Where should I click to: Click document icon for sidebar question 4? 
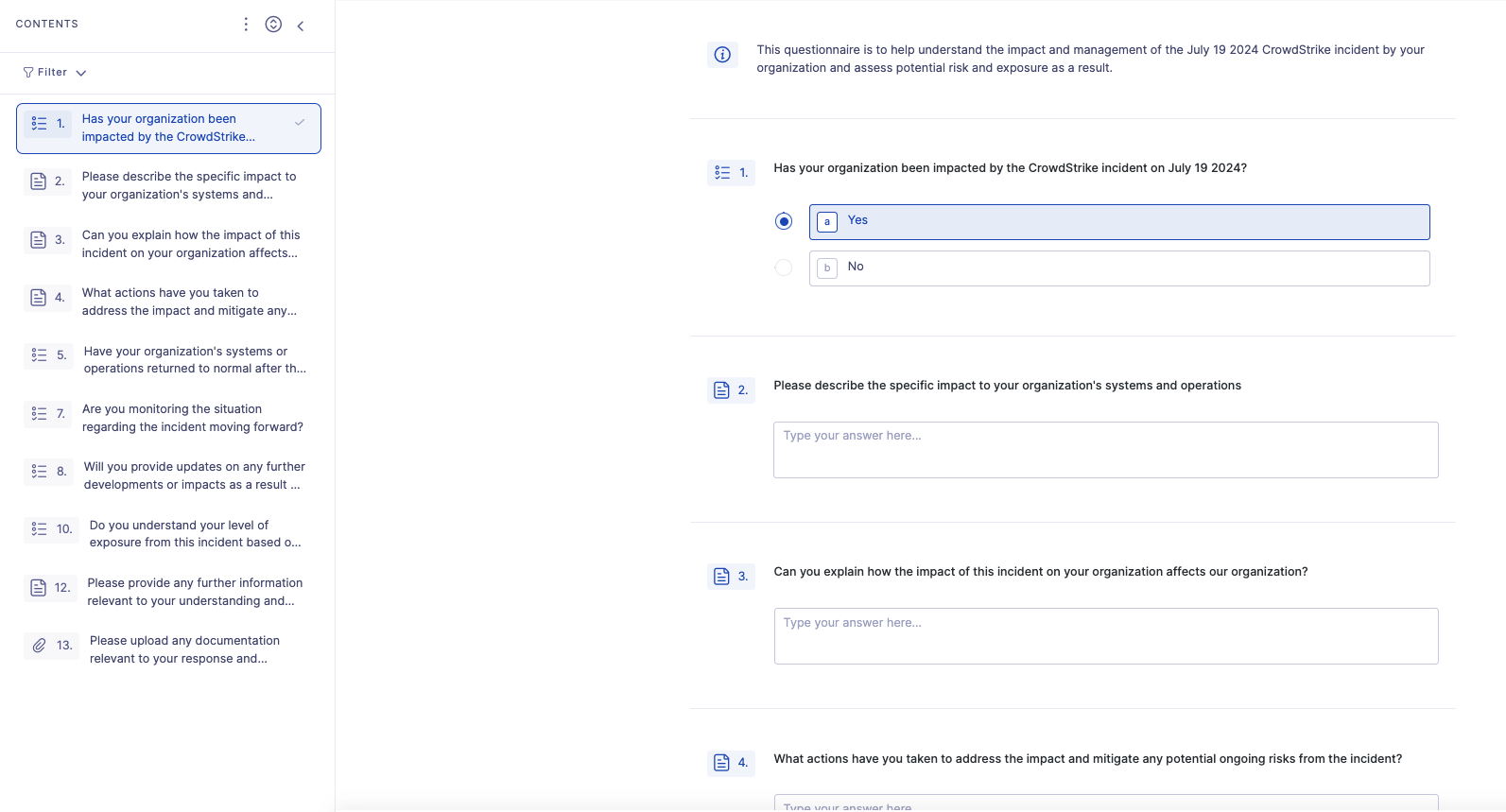pyautogui.click(x=39, y=298)
